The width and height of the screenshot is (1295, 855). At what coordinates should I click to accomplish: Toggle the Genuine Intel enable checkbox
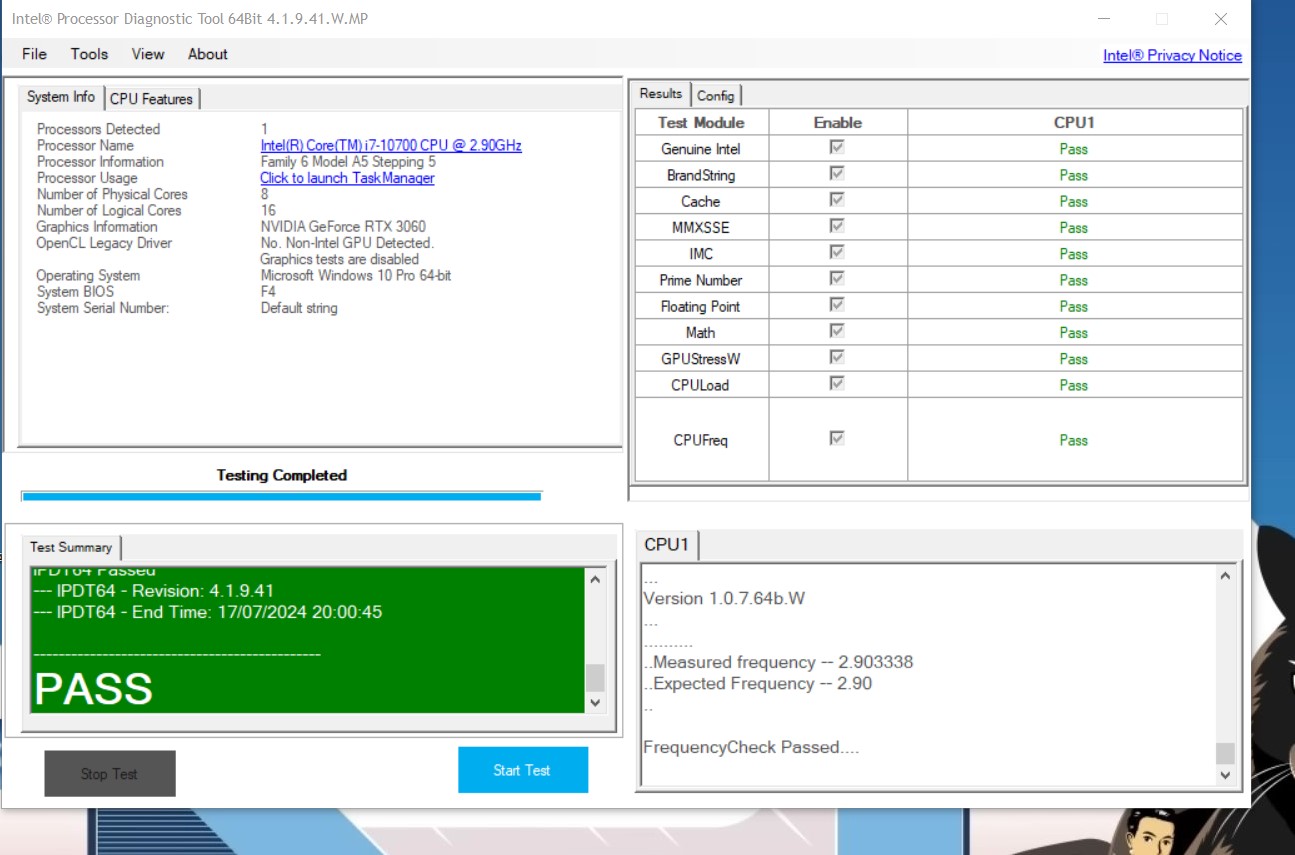coord(837,148)
